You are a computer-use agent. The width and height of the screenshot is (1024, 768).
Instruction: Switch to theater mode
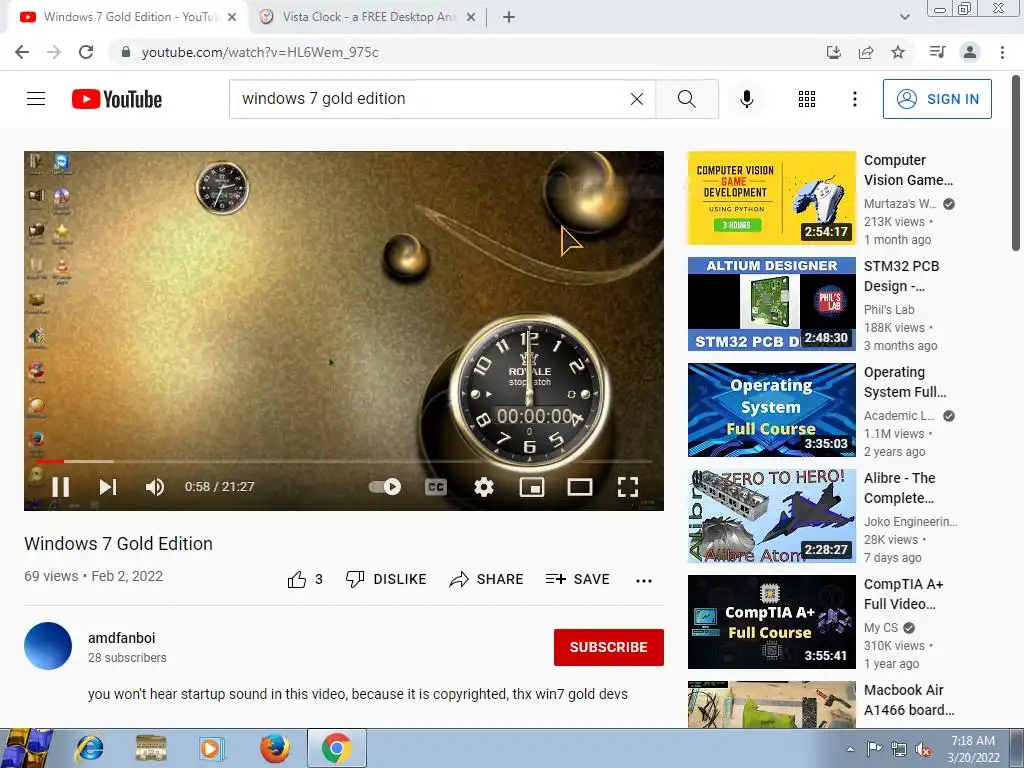580,487
